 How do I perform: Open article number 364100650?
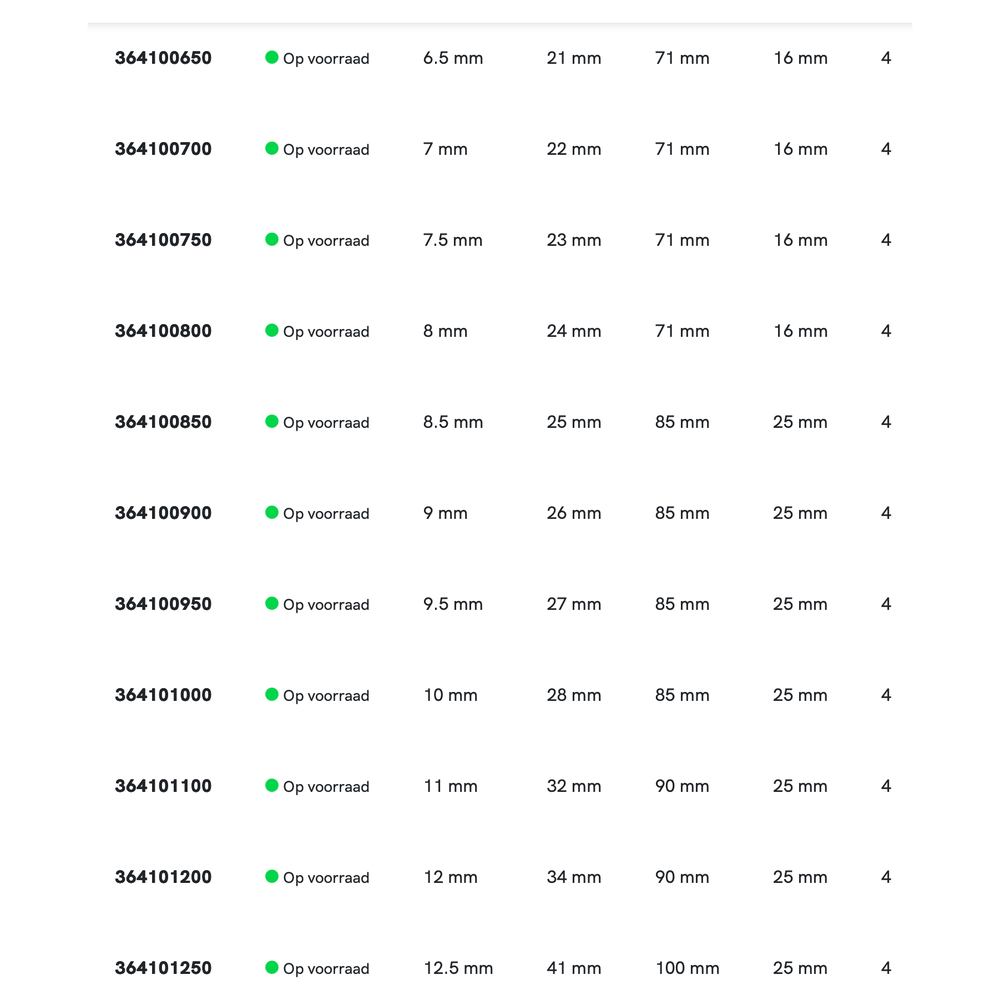[163, 58]
